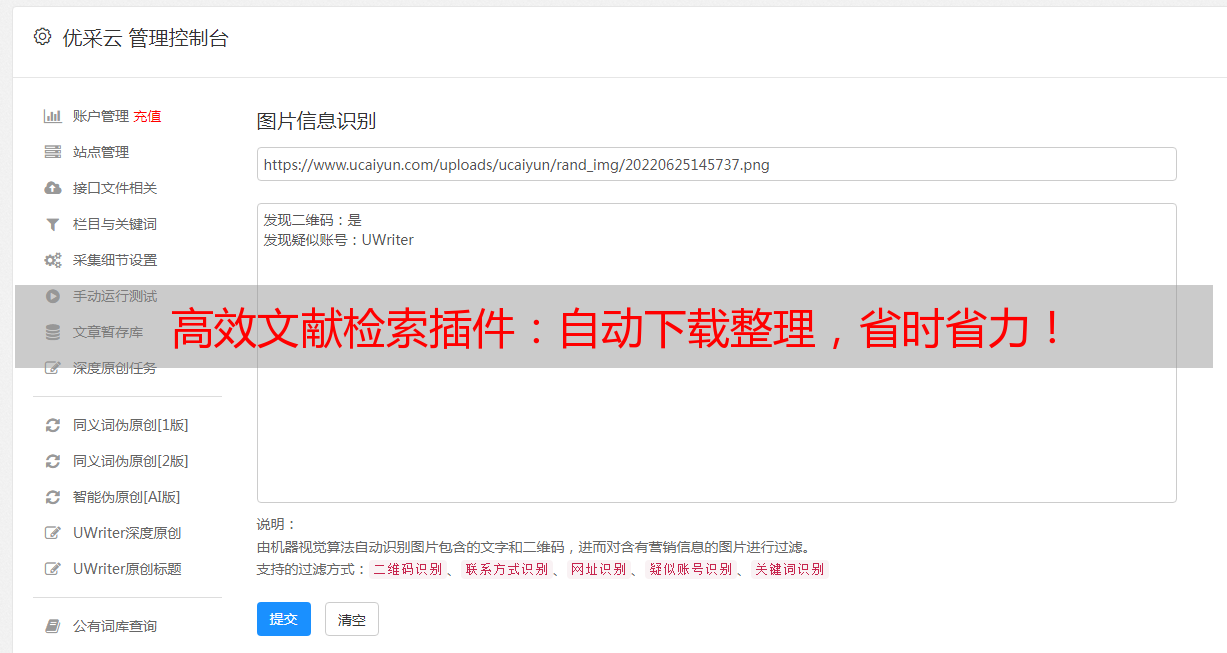This screenshot has width=1227, height=653.
Task: Open 账户管理 in the sidebar
Action: [x=101, y=116]
